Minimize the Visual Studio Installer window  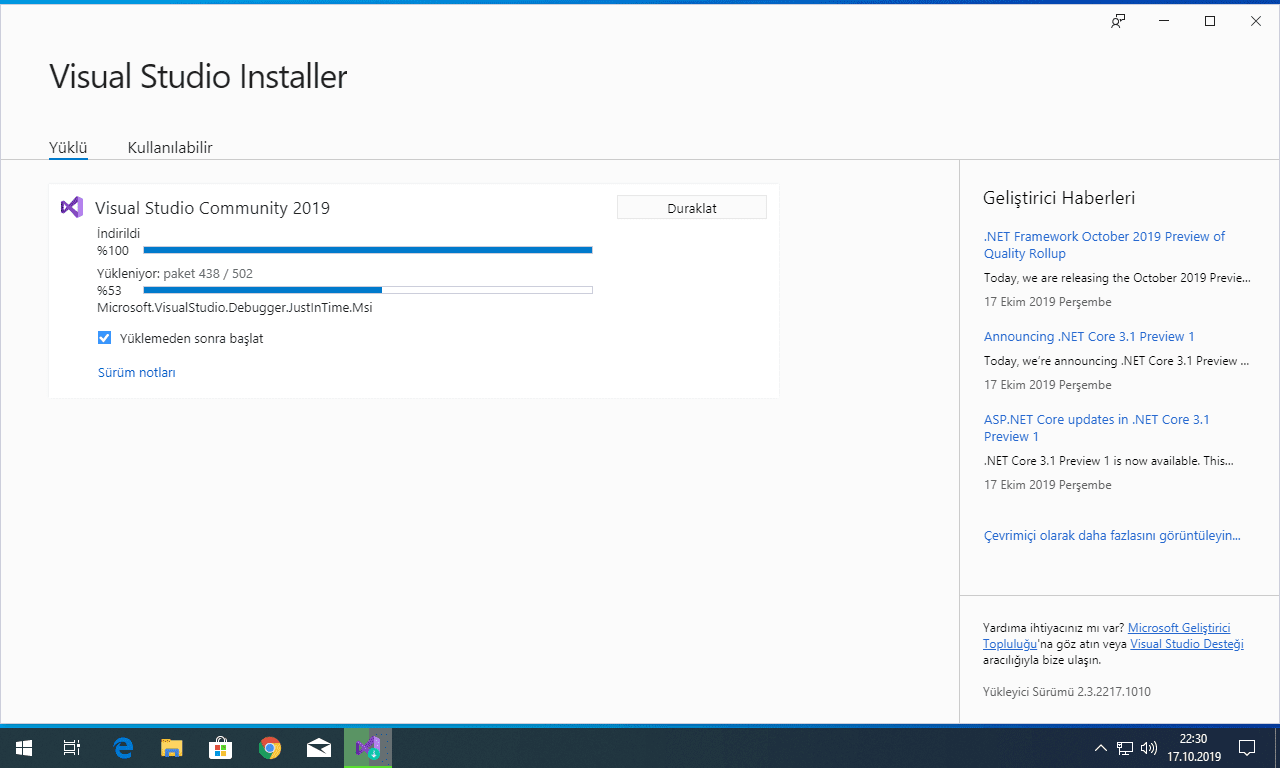click(1164, 21)
